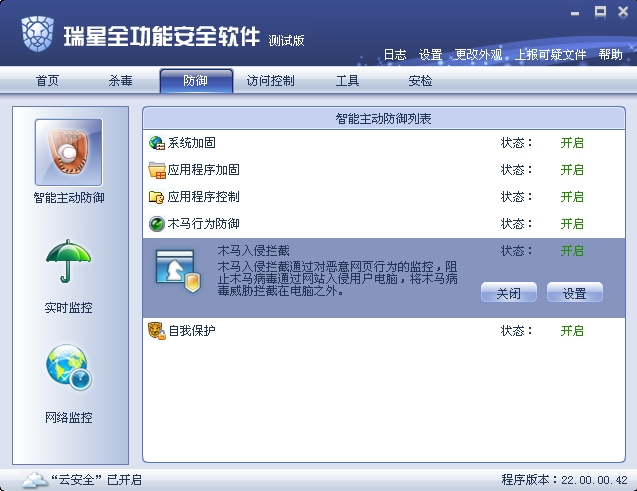Click 上报可疑文件 link
637x491 pixels.
coord(550,55)
